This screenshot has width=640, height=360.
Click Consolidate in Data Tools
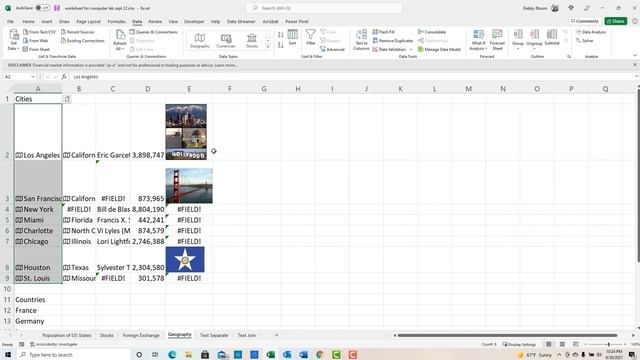pyautogui.click(x=432, y=32)
